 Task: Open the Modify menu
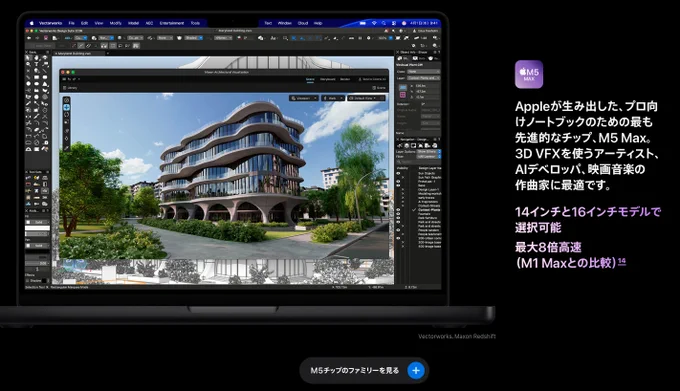[x=115, y=23]
